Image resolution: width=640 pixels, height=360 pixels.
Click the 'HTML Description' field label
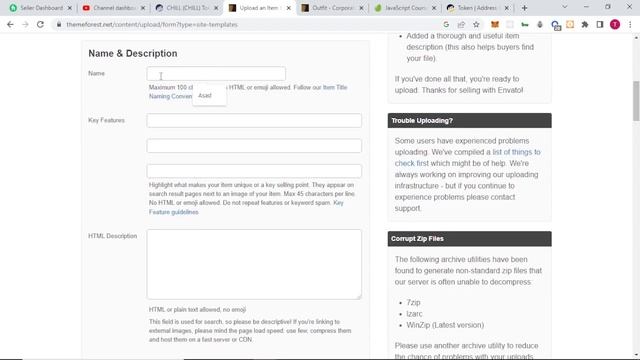click(113, 236)
